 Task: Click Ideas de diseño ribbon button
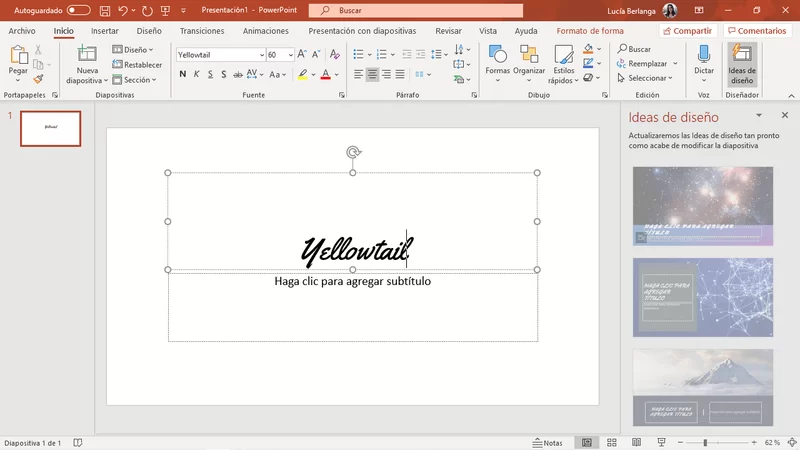[x=742, y=64]
